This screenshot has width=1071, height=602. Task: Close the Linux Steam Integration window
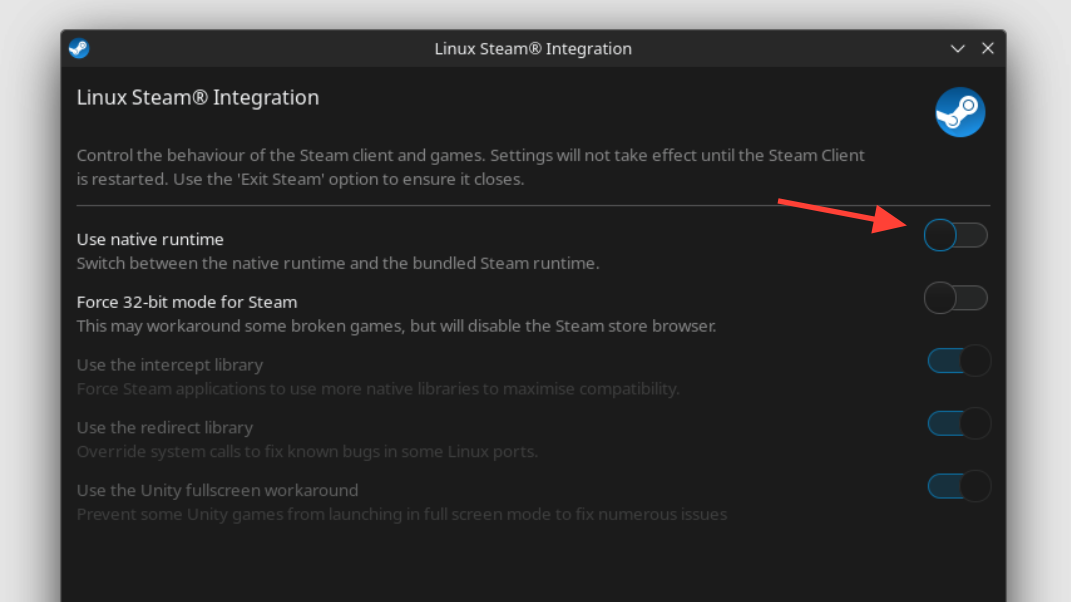pos(988,48)
